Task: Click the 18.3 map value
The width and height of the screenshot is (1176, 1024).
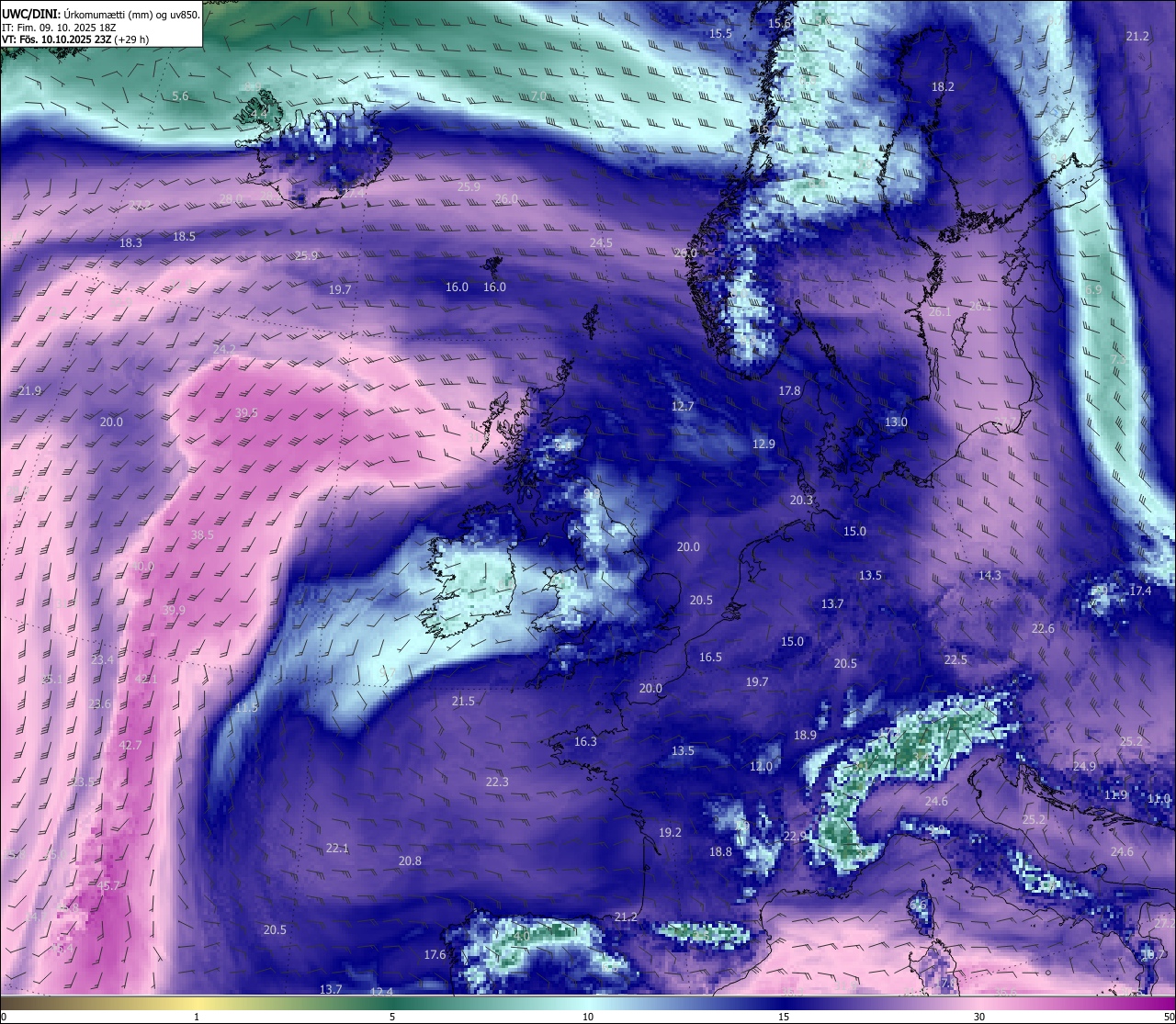Action: point(130,243)
